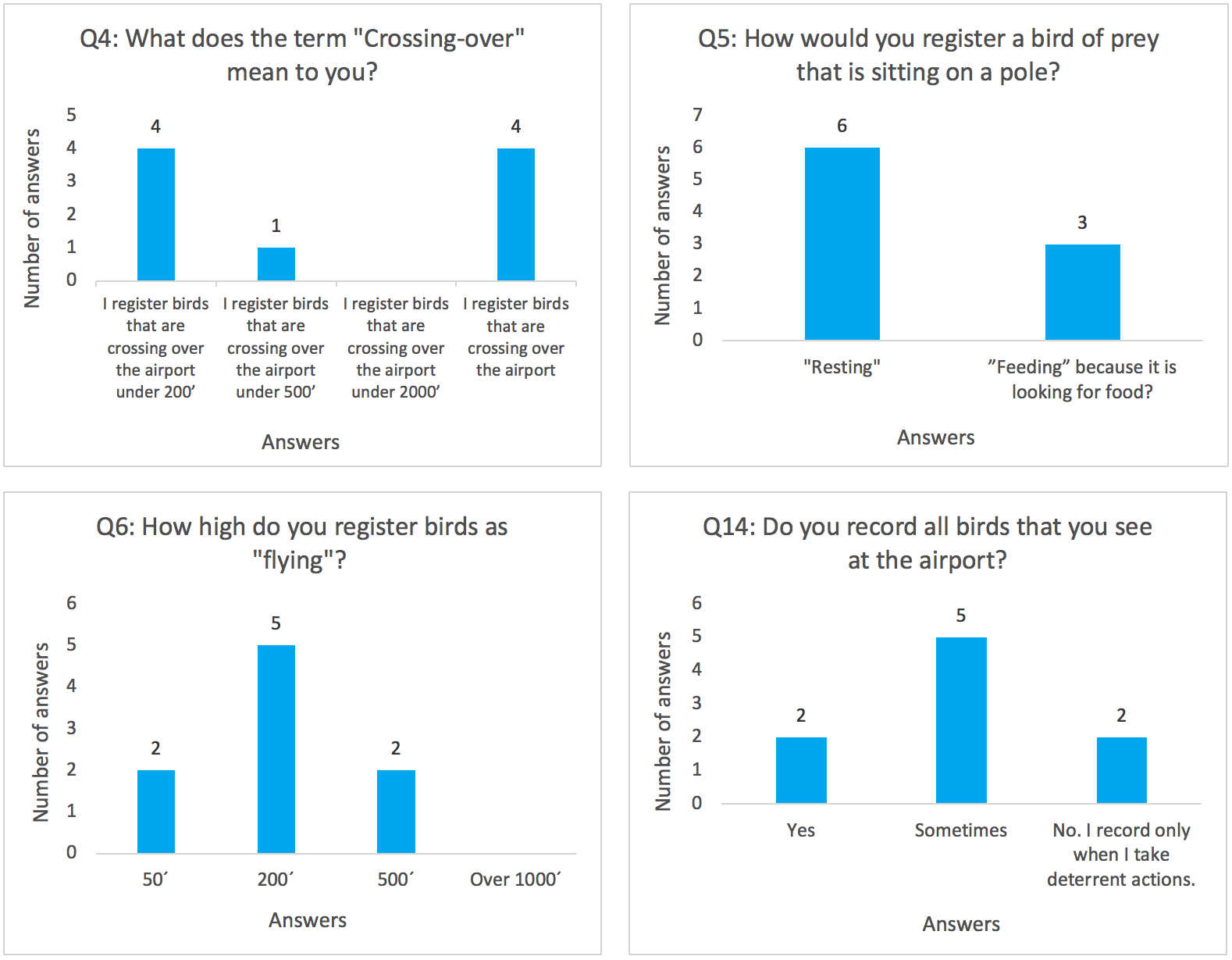
Task: Click the Q5 chart title
Action: (x=928, y=55)
